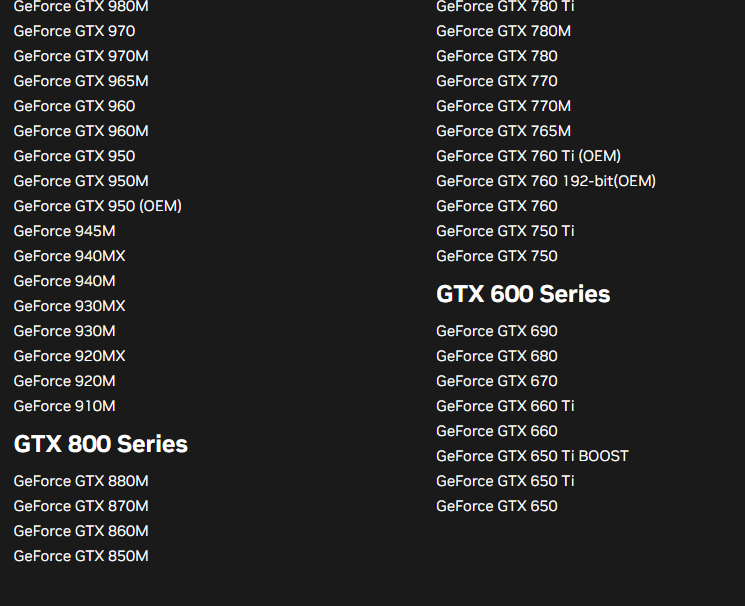Select GeForce GTX 780M
The image size is (745, 606).
coord(503,31)
